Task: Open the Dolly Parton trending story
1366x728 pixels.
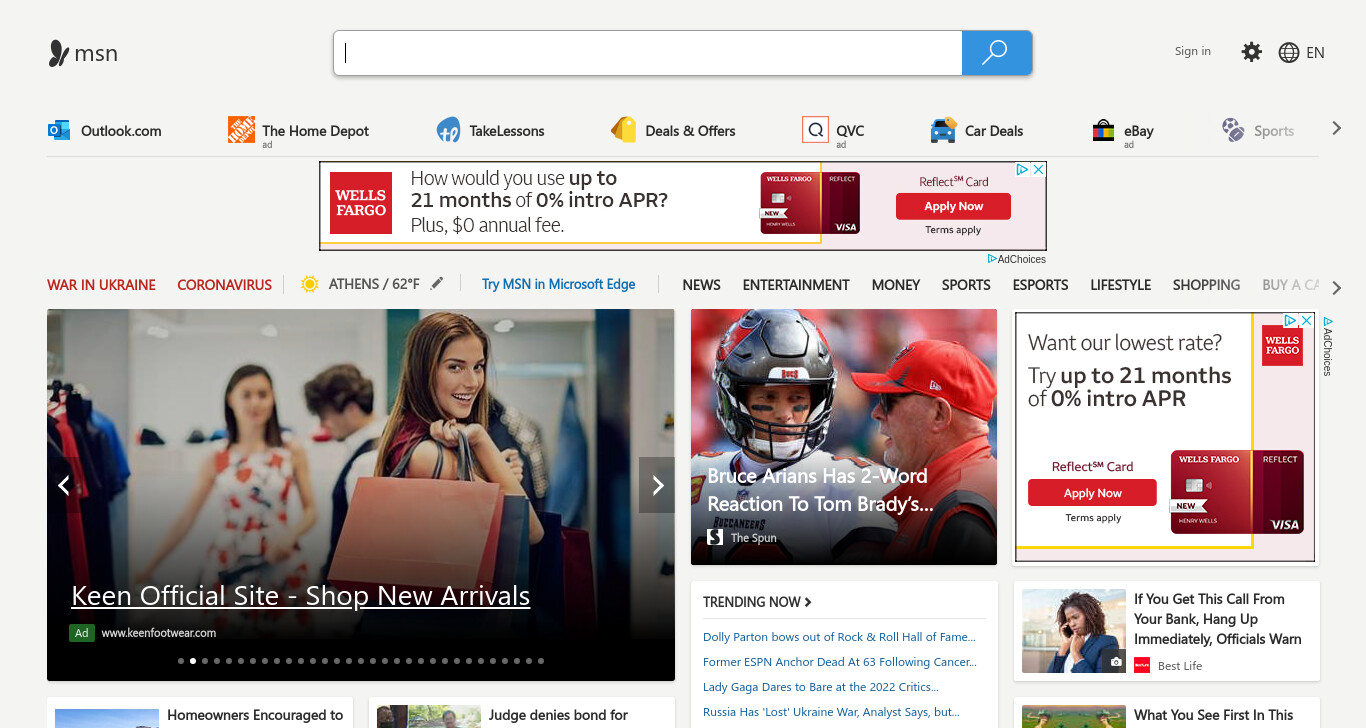Action: coord(839,637)
